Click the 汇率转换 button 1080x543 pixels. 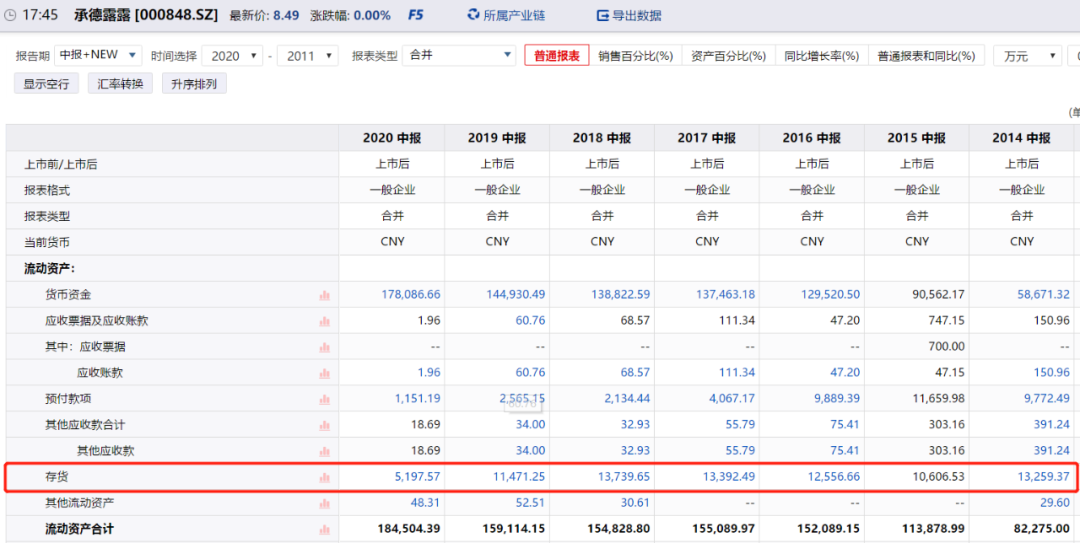tap(120, 84)
